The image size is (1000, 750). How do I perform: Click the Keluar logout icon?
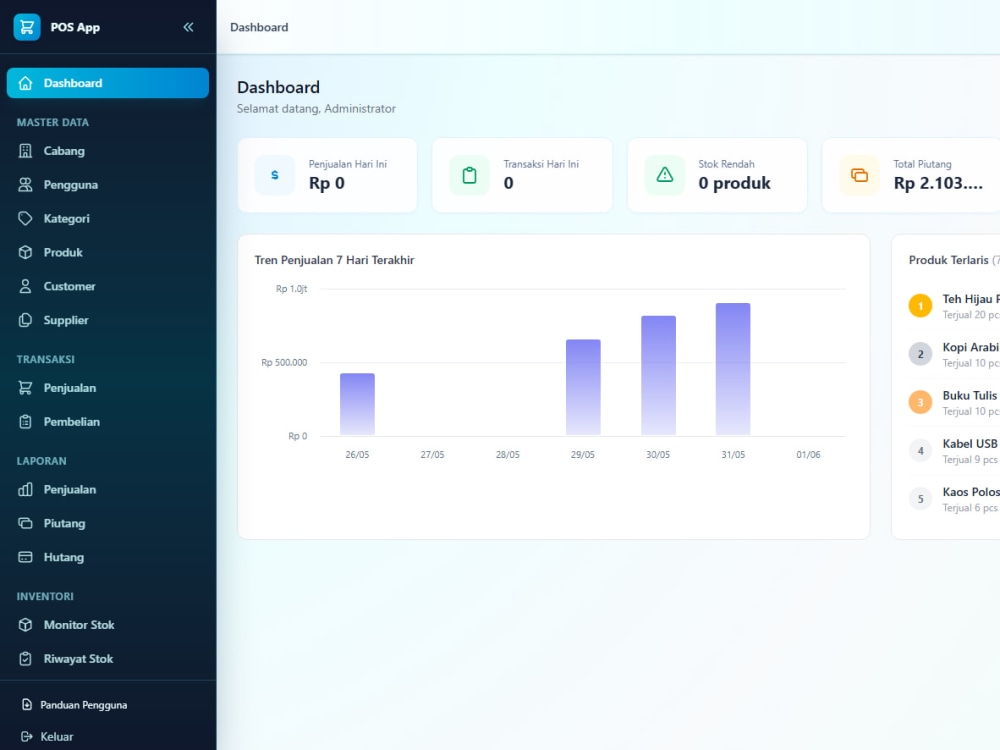click(27, 737)
